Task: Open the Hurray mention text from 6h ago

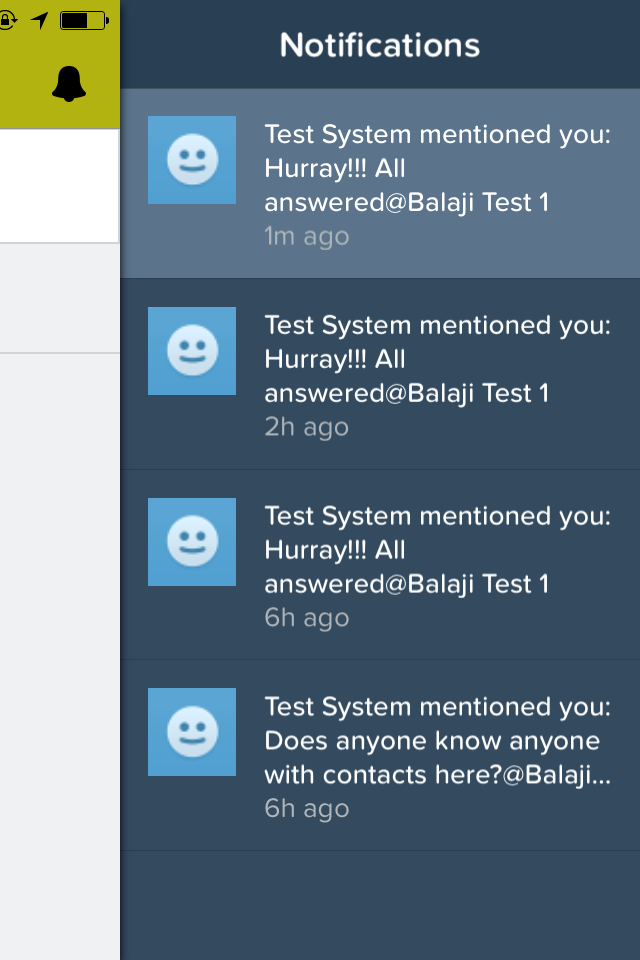Action: click(436, 550)
